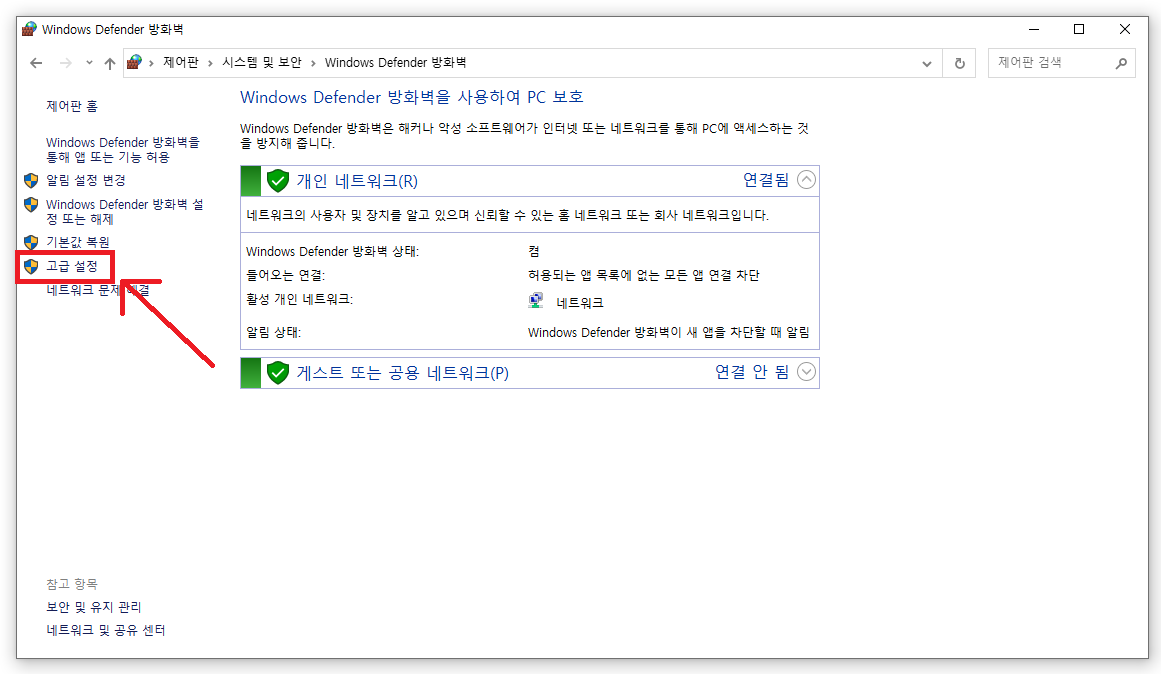
Task: Click the Control Panel icon in address bar
Action: (x=134, y=62)
